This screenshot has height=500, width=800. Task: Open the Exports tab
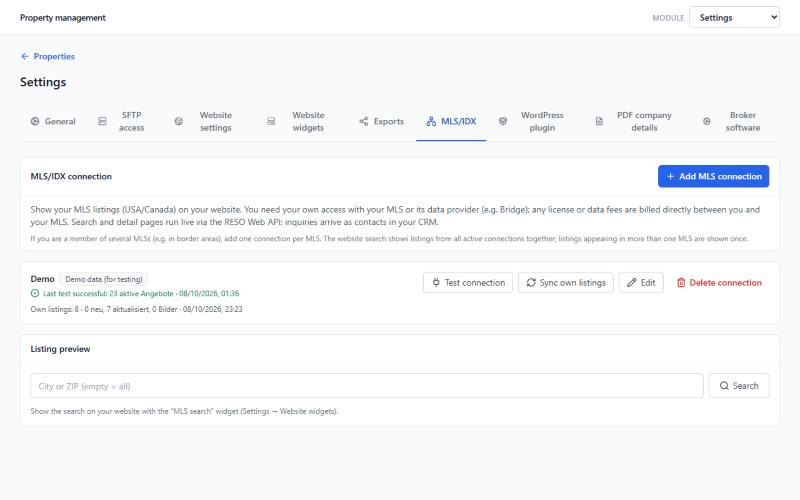[x=382, y=121]
